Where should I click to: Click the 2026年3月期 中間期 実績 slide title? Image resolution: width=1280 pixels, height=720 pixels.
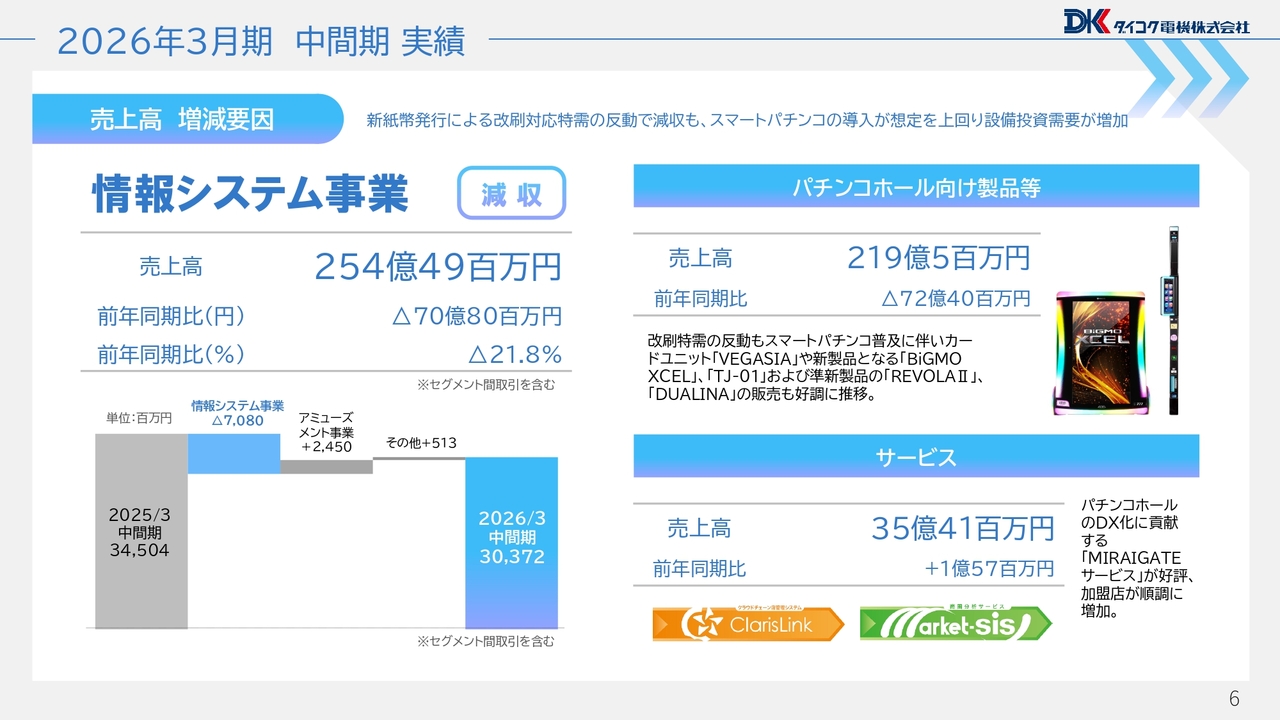(261, 41)
